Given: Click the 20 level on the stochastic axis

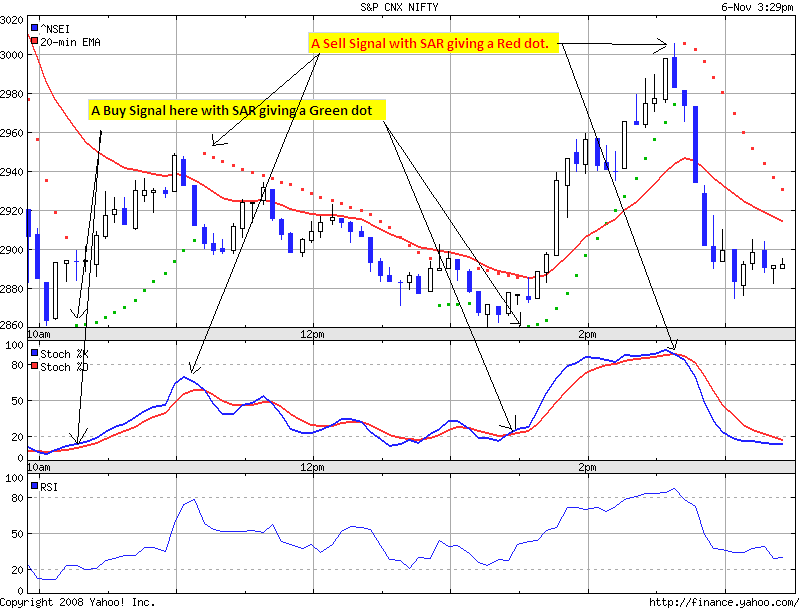Looking at the screenshot, I should 17,437.
